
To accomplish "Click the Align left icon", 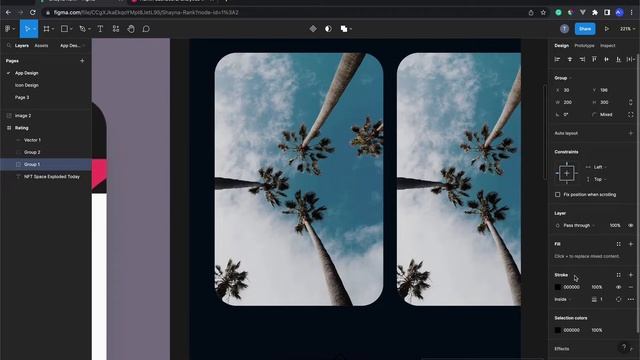I will point(557,60).
